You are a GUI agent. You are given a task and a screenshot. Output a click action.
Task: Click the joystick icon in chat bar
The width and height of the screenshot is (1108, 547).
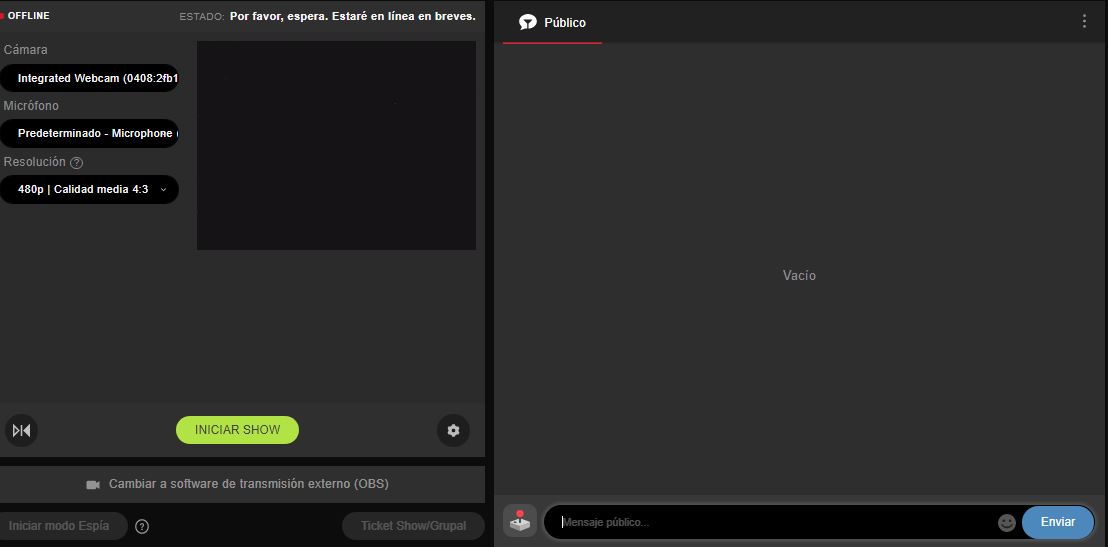click(520, 521)
